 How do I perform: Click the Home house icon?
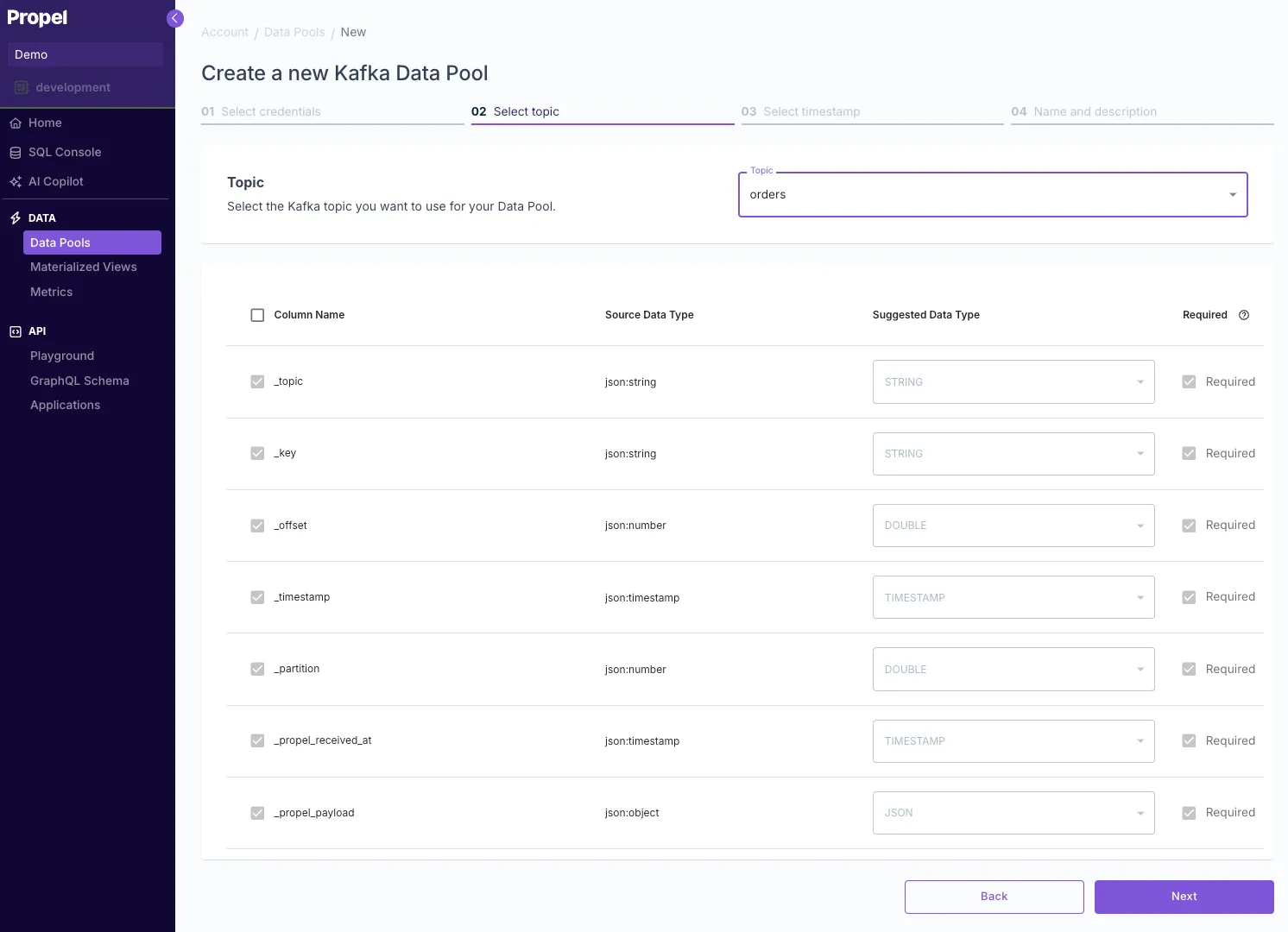16,123
